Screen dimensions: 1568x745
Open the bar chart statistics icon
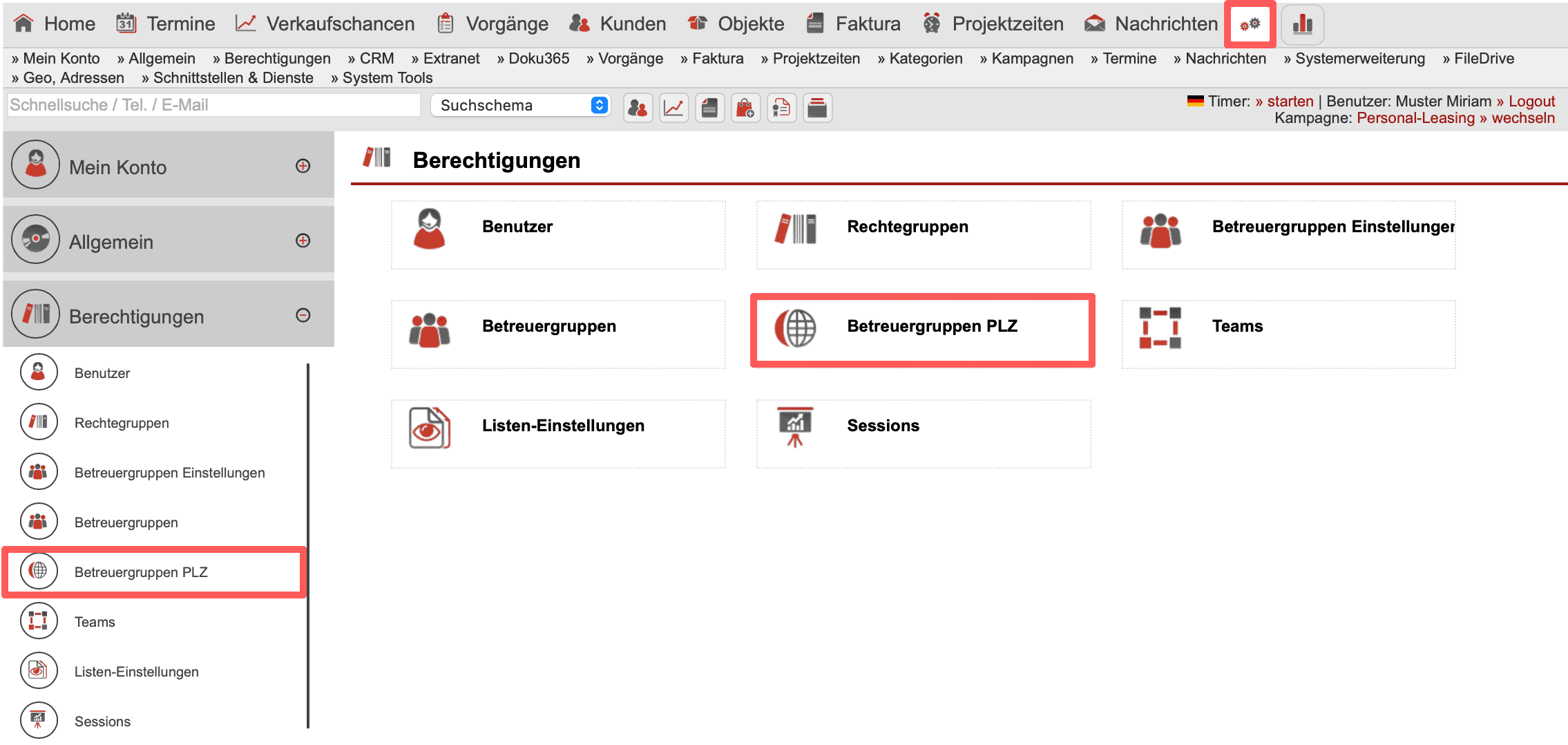click(x=1302, y=24)
